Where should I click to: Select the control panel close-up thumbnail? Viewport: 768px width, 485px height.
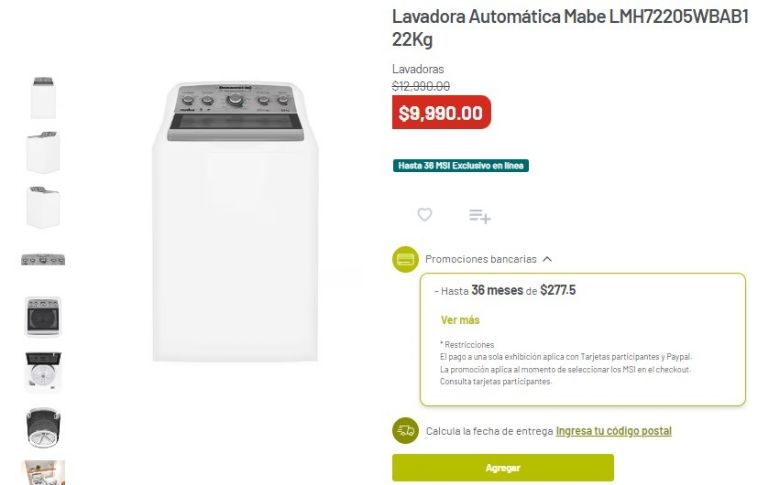pyautogui.click(x=43, y=260)
